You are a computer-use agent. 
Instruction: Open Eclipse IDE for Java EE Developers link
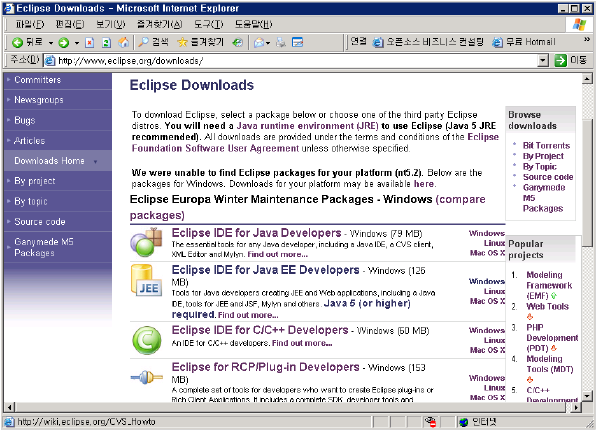(x=265, y=270)
